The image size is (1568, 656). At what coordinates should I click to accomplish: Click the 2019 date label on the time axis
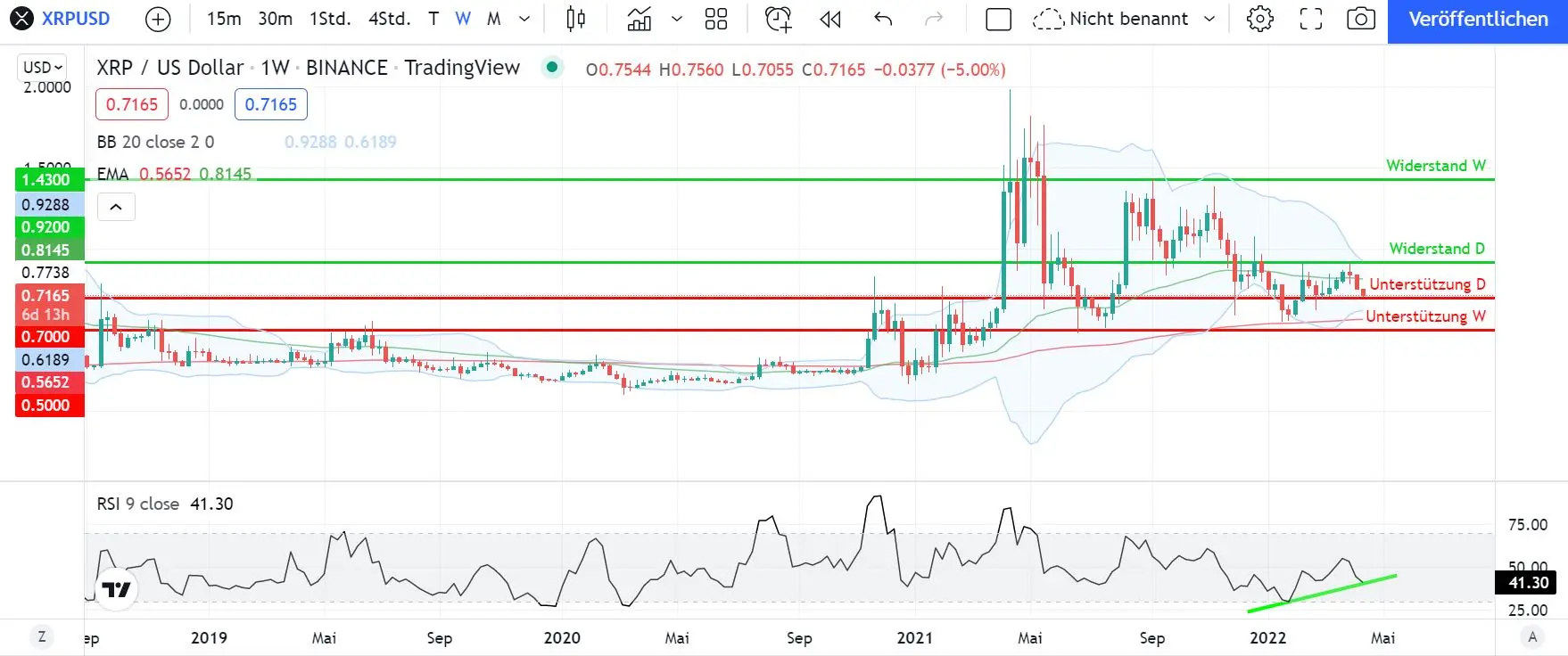(x=209, y=638)
